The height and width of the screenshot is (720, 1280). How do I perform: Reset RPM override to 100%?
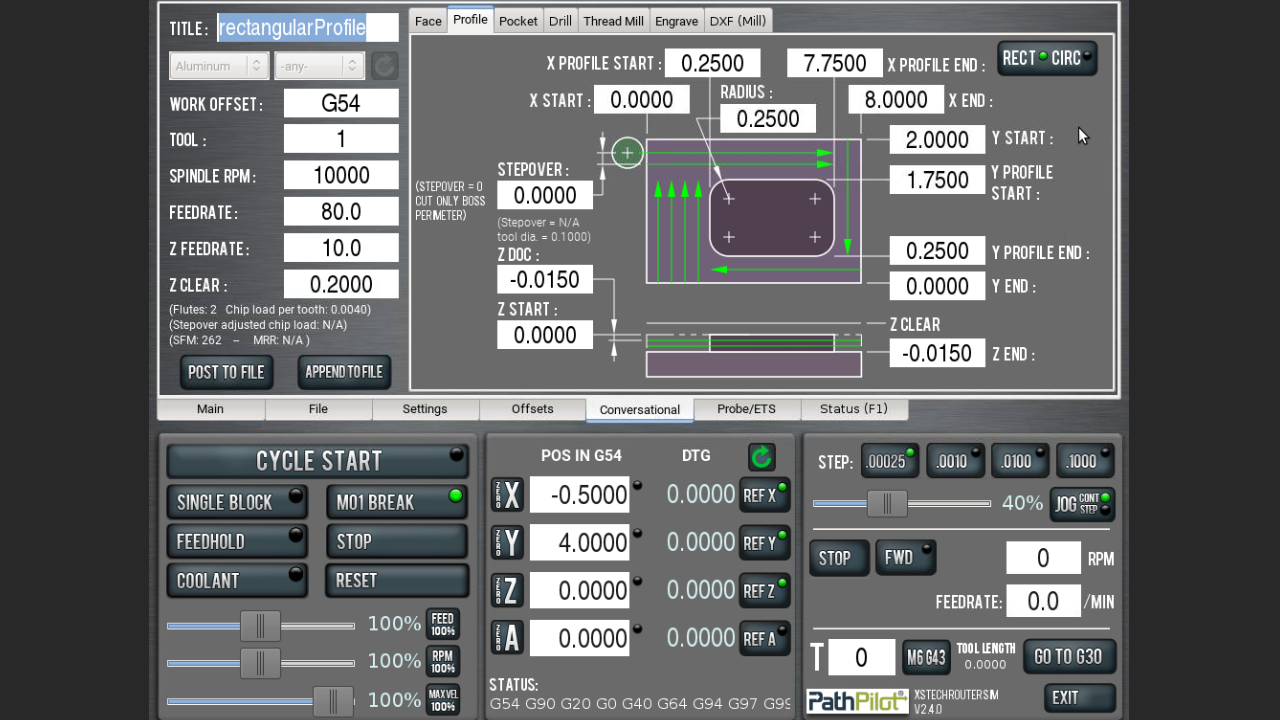(x=442, y=661)
